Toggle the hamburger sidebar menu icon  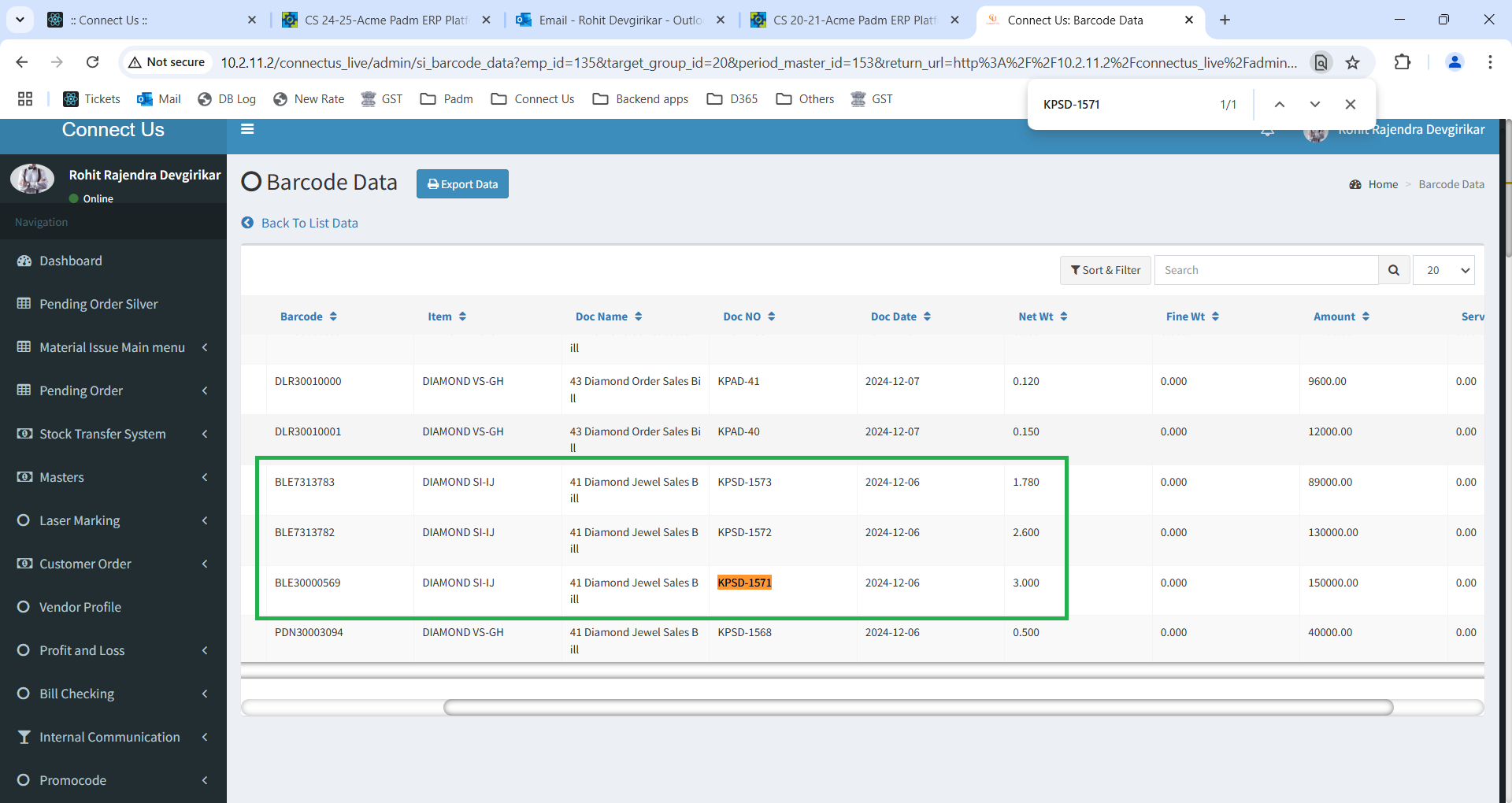tap(247, 129)
